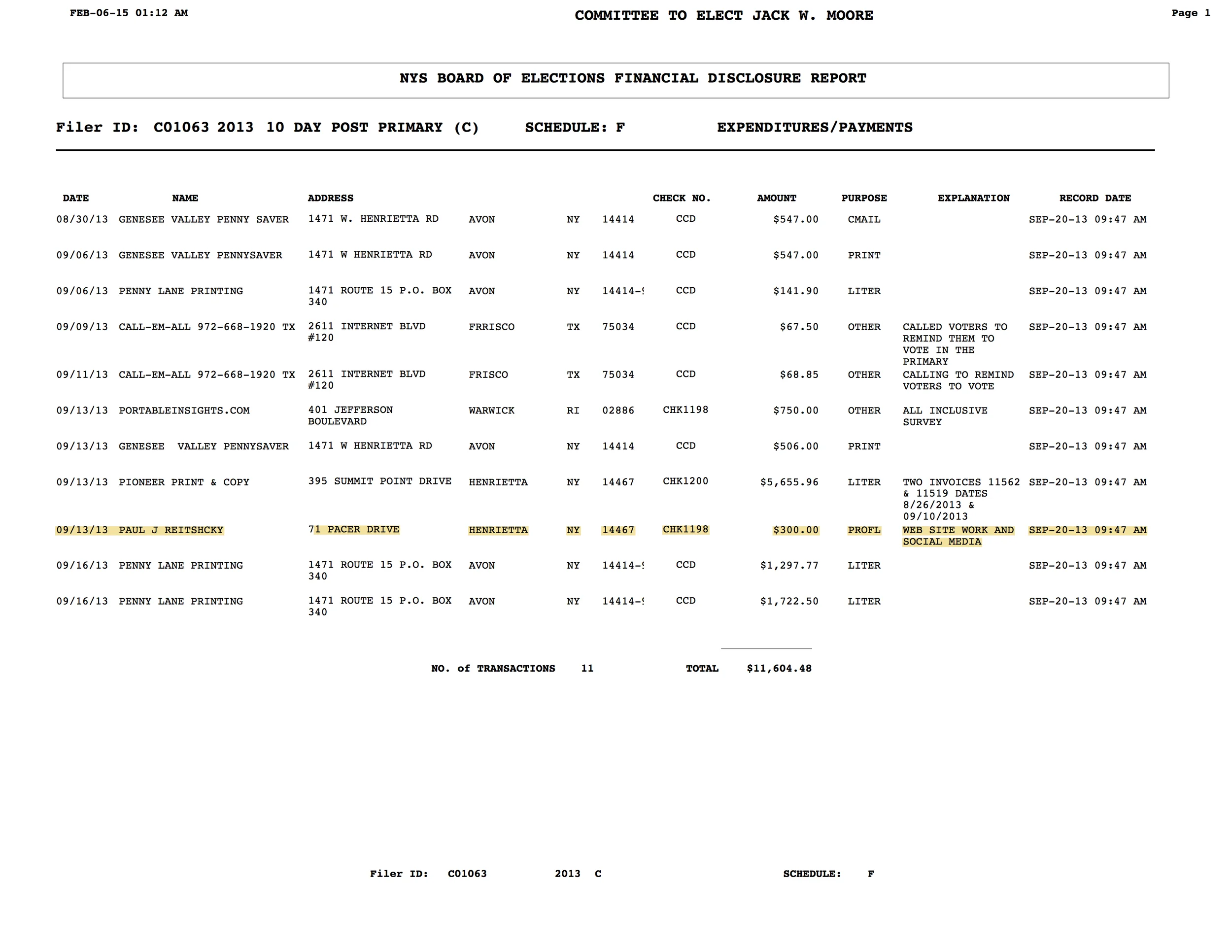This screenshot has height=952, width=1232.
Task: Select zip code '02886'
Action: pyautogui.click(x=618, y=410)
